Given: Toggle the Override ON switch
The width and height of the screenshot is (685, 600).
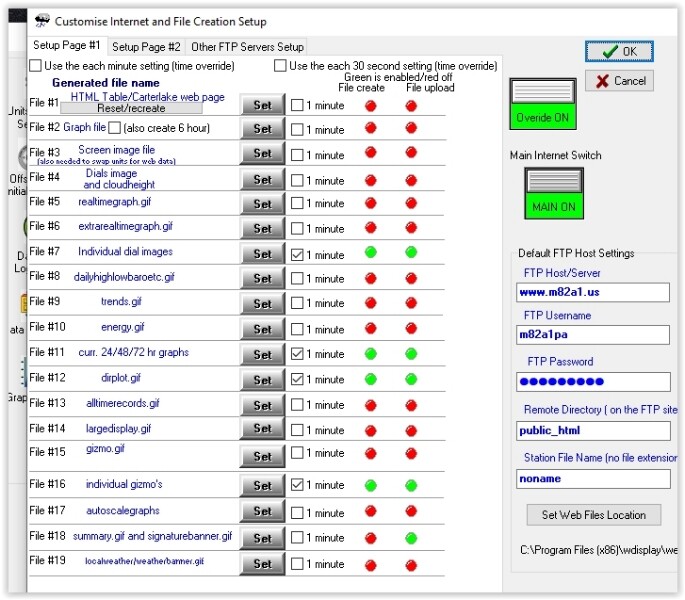Looking at the screenshot, I should click(x=543, y=104).
